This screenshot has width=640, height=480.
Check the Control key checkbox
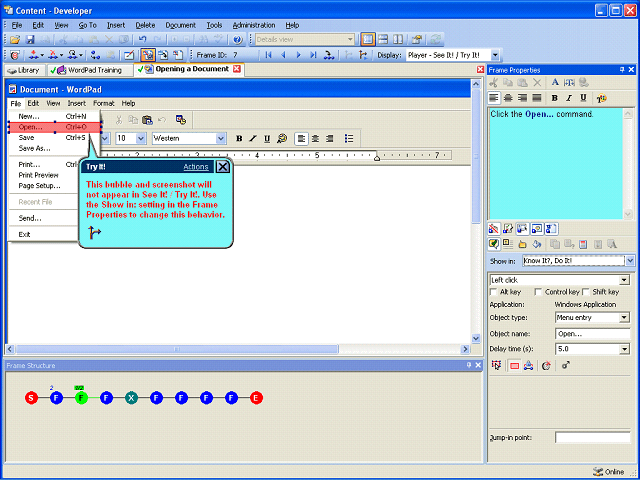pos(538,292)
